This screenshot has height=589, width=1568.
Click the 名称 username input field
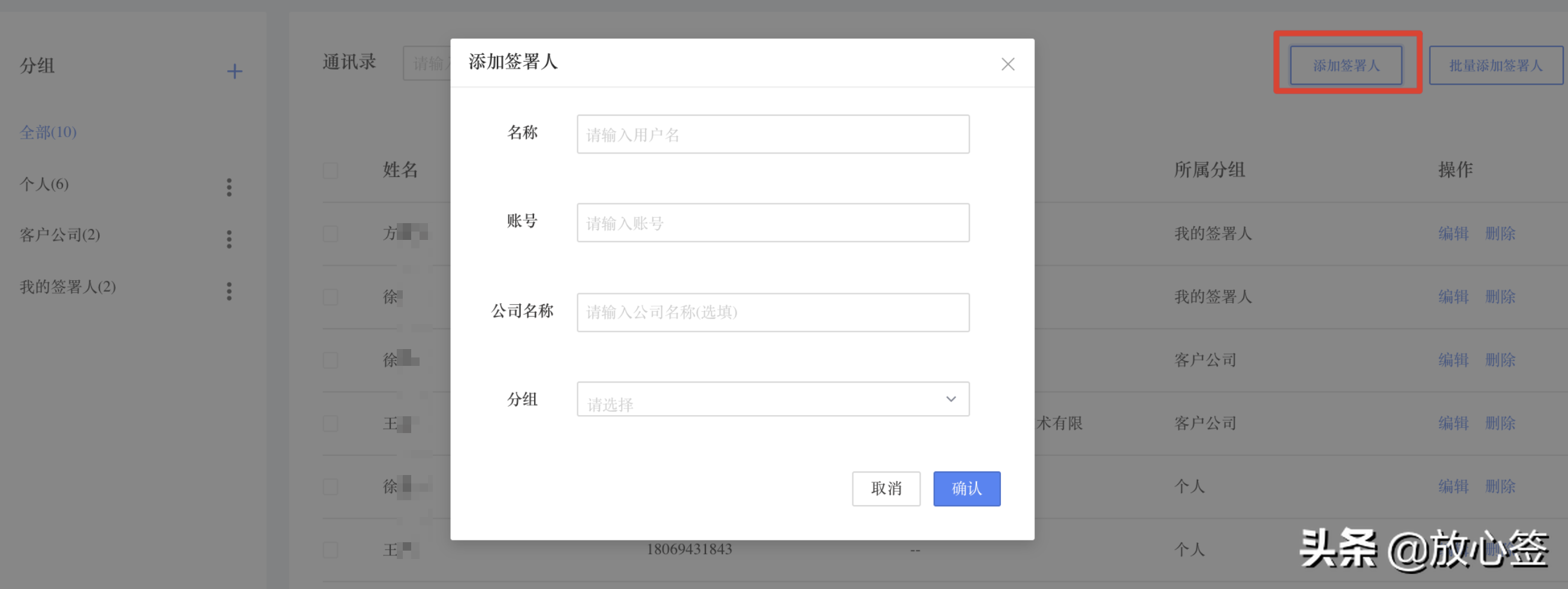tap(773, 133)
